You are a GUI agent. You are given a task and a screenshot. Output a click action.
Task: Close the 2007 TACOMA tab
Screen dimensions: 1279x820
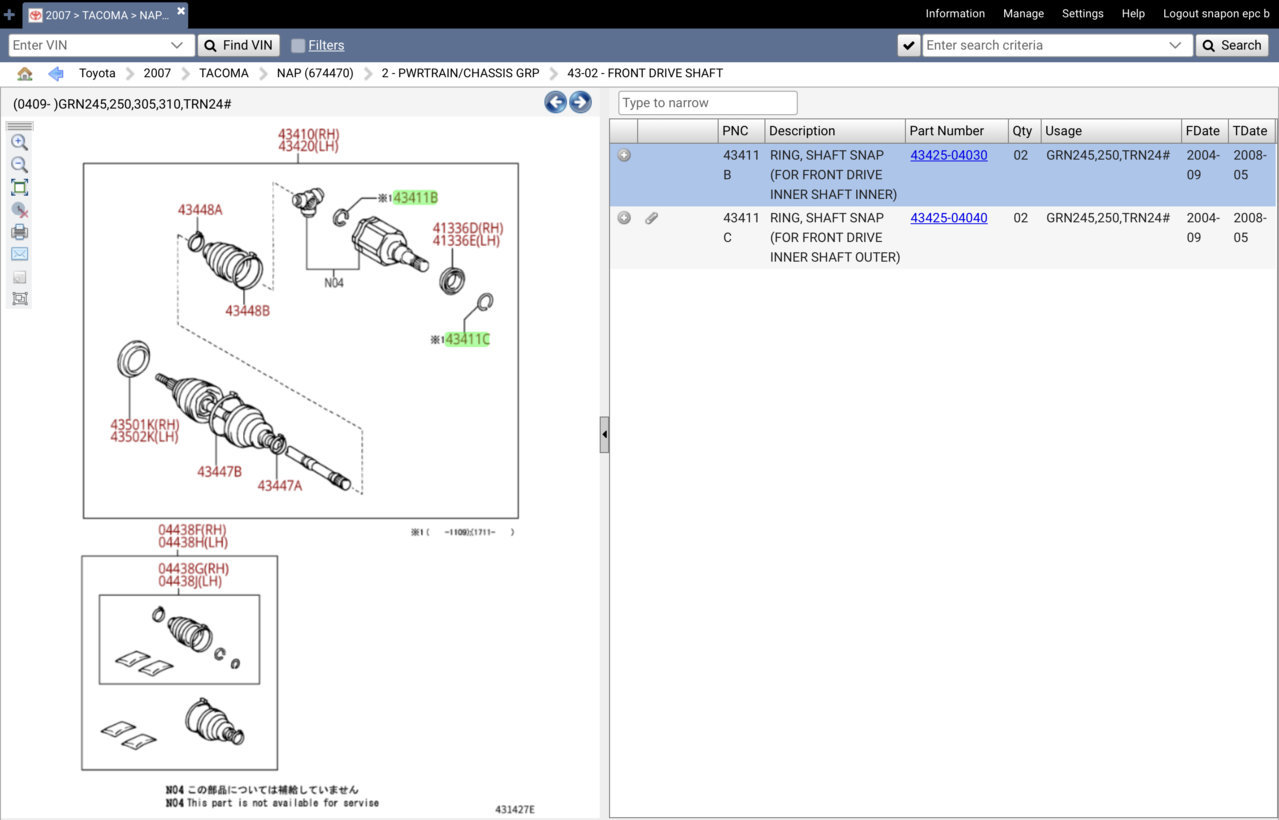pyautogui.click(x=181, y=11)
